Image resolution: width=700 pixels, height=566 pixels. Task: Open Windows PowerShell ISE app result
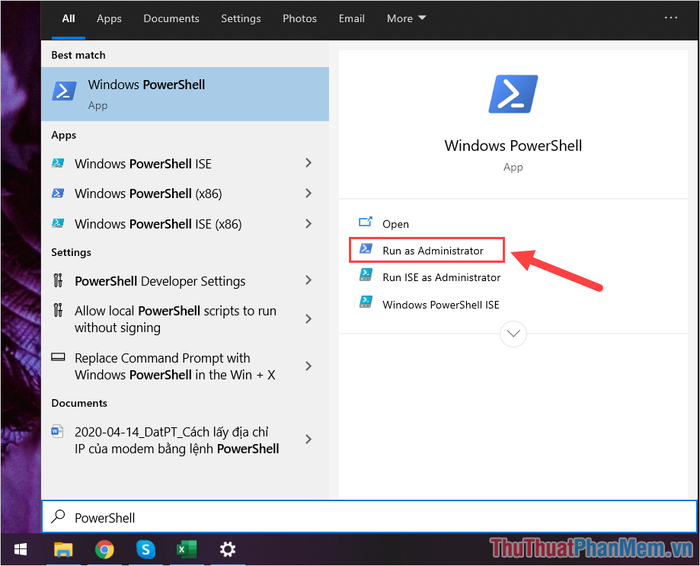(185, 163)
